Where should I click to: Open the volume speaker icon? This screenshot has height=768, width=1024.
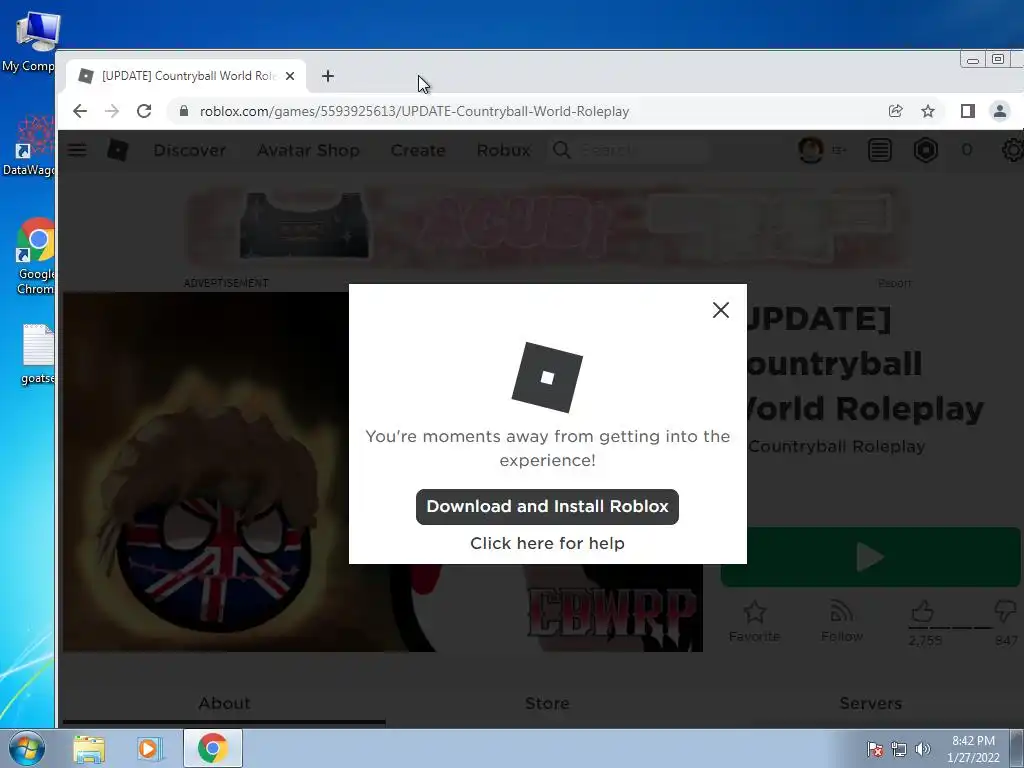click(923, 749)
